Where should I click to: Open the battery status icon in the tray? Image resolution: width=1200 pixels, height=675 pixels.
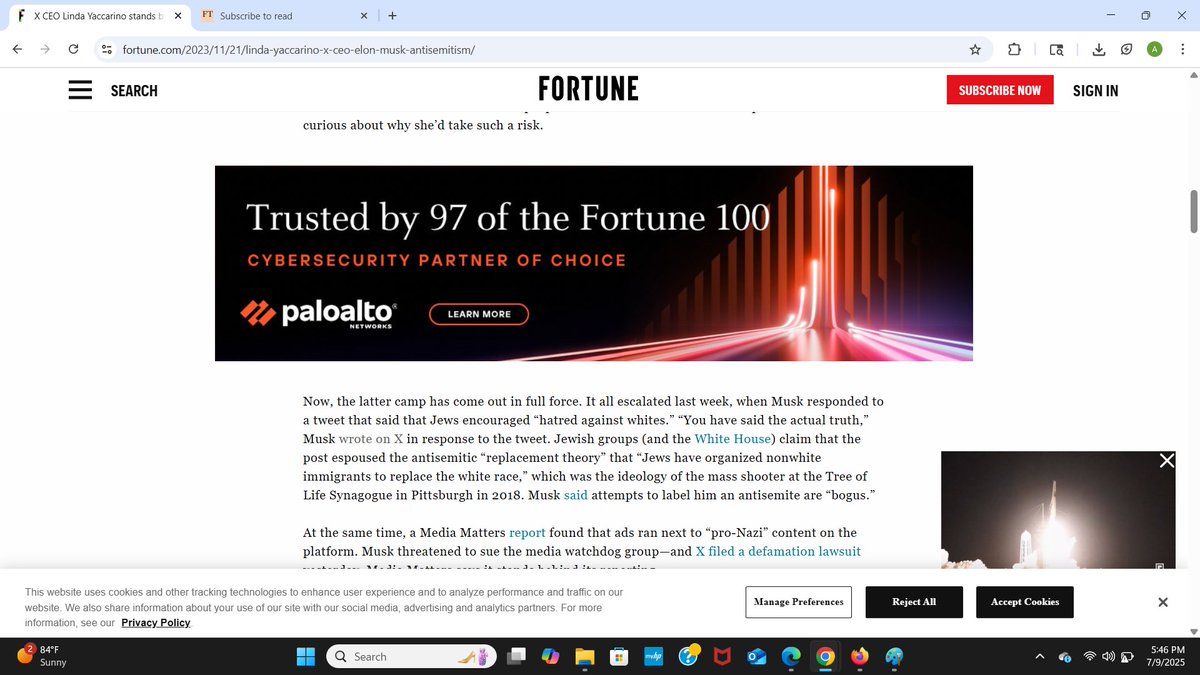click(1127, 657)
